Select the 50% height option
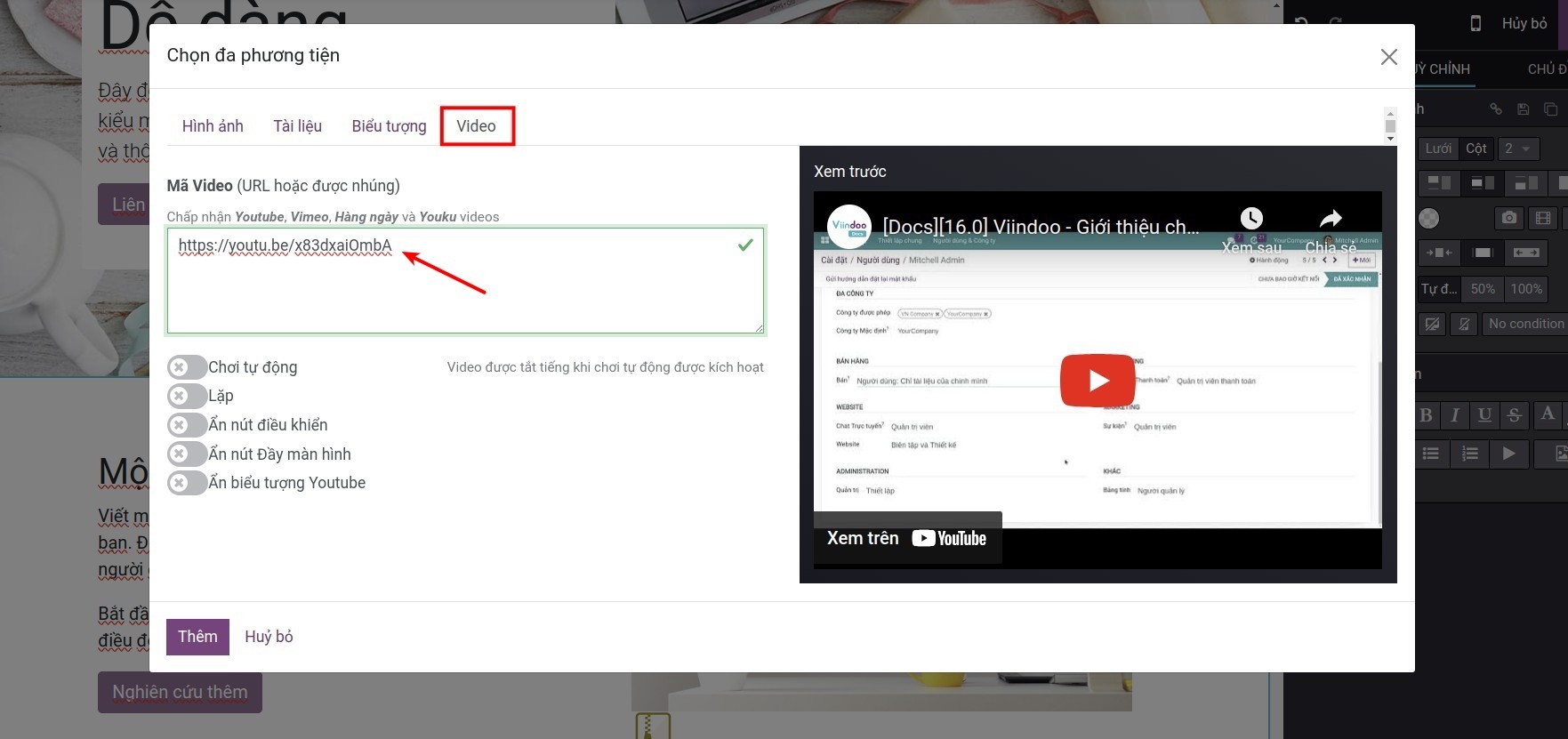The image size is (1568, 739). pos(1483,289)
